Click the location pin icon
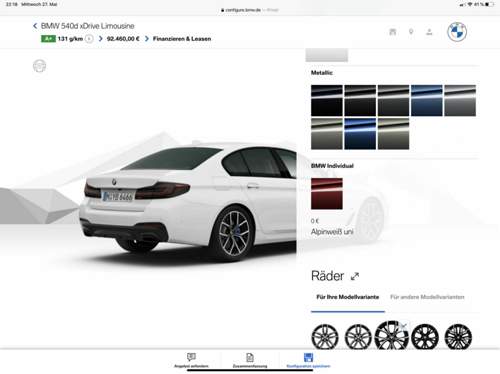The width and height of the screenshot is (500, 374). pos(411,32)
